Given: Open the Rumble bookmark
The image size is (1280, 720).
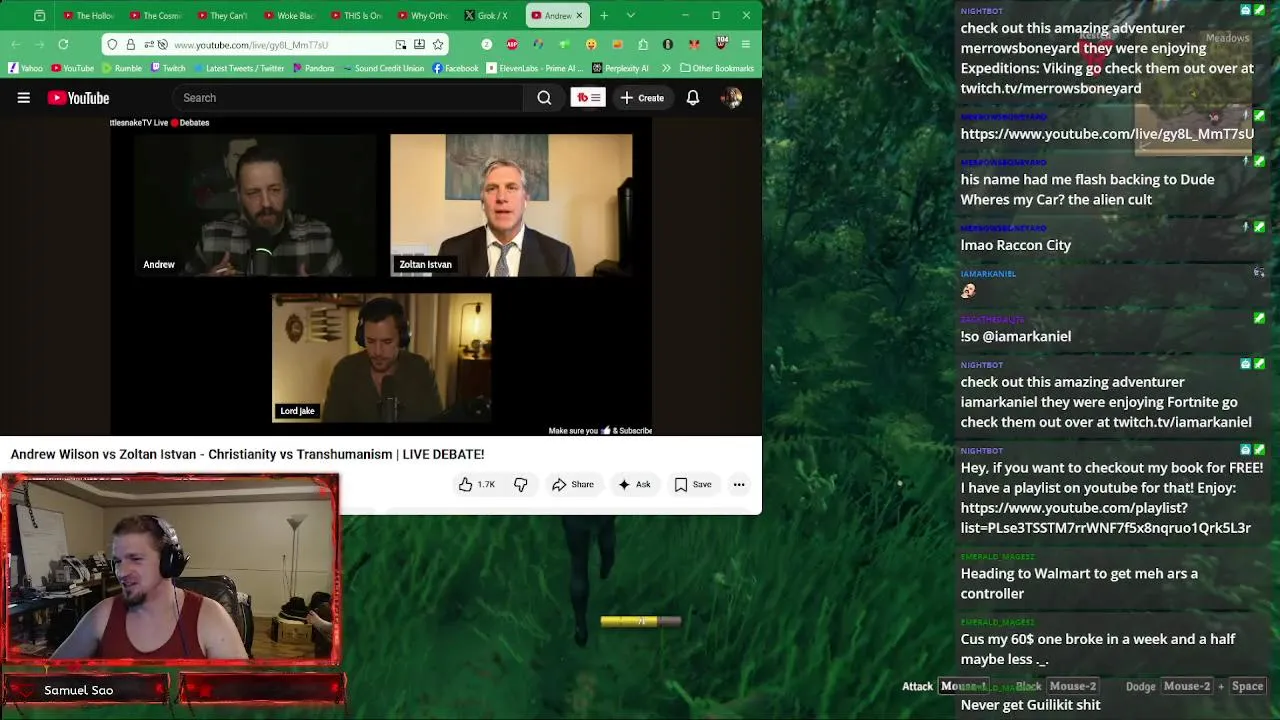Looking at the screenshot, I should [x=121, y=68].
